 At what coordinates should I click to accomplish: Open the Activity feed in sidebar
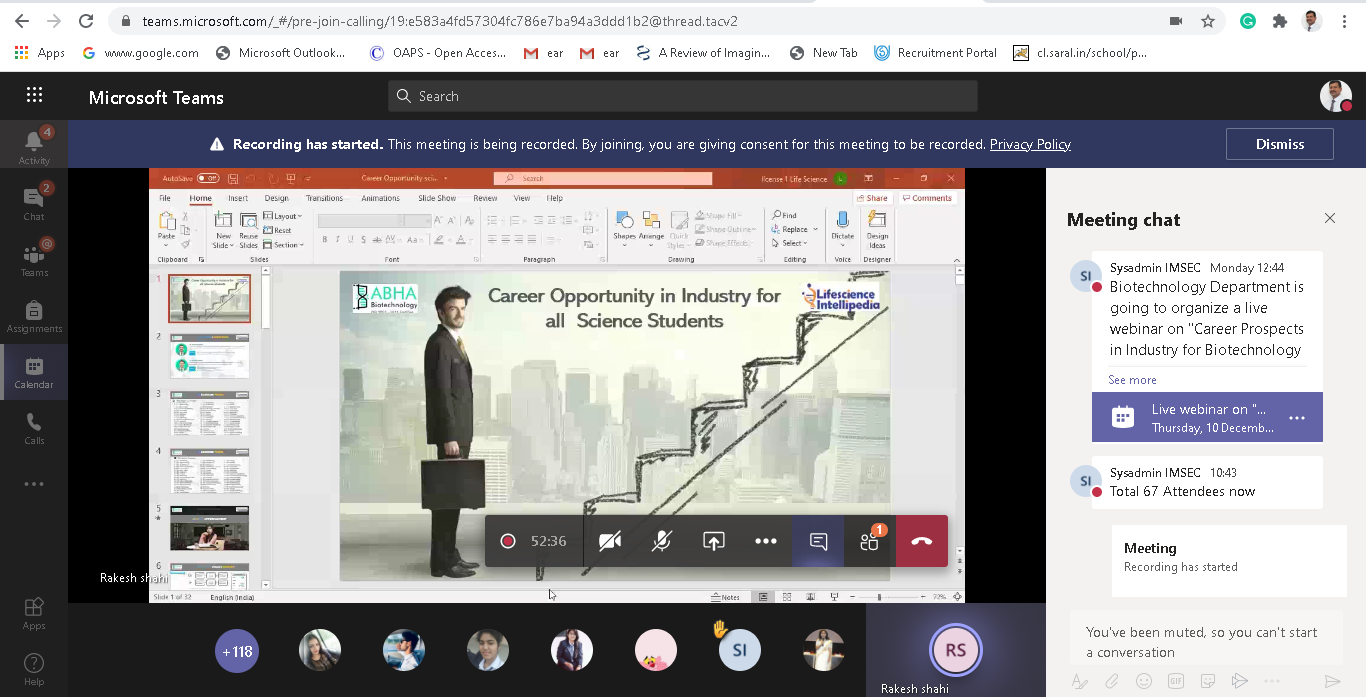click(x=34, y=146)
